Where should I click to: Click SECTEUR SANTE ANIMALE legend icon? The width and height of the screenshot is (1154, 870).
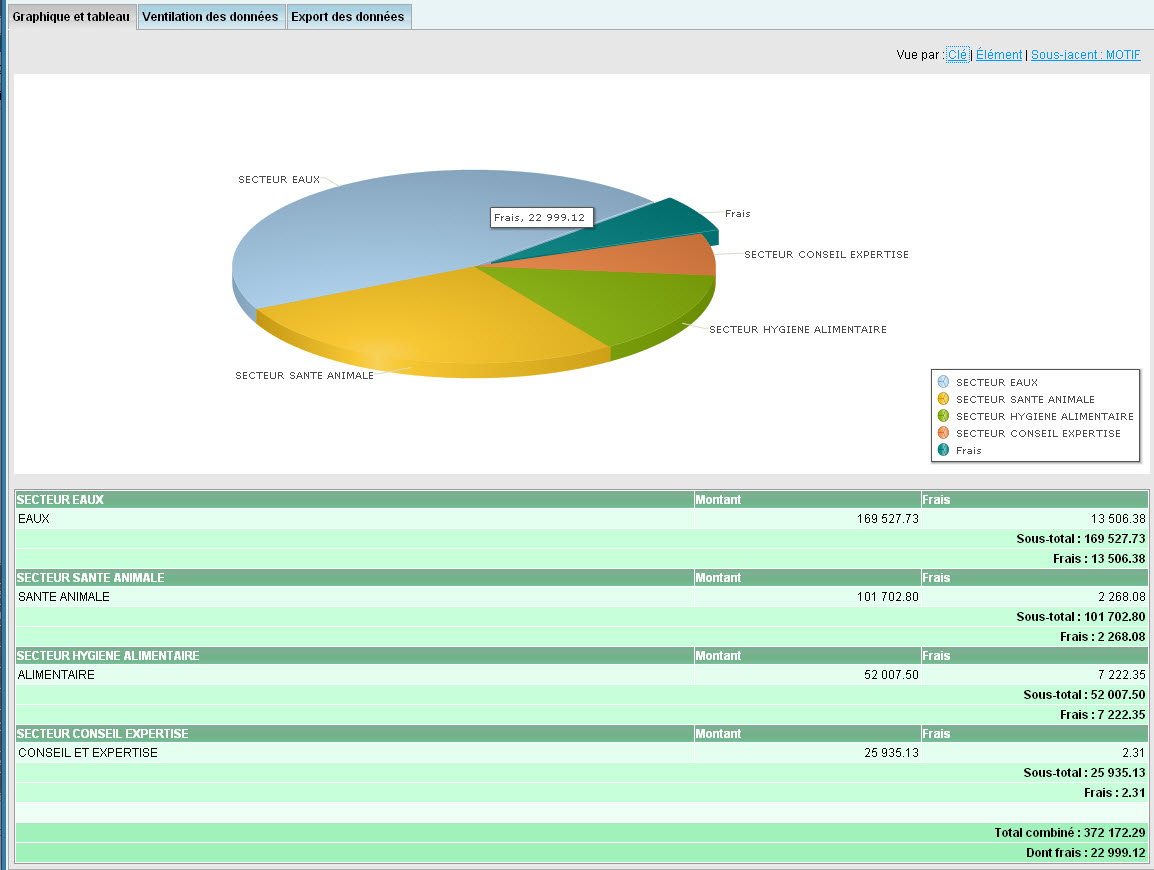tap(944, 398)
